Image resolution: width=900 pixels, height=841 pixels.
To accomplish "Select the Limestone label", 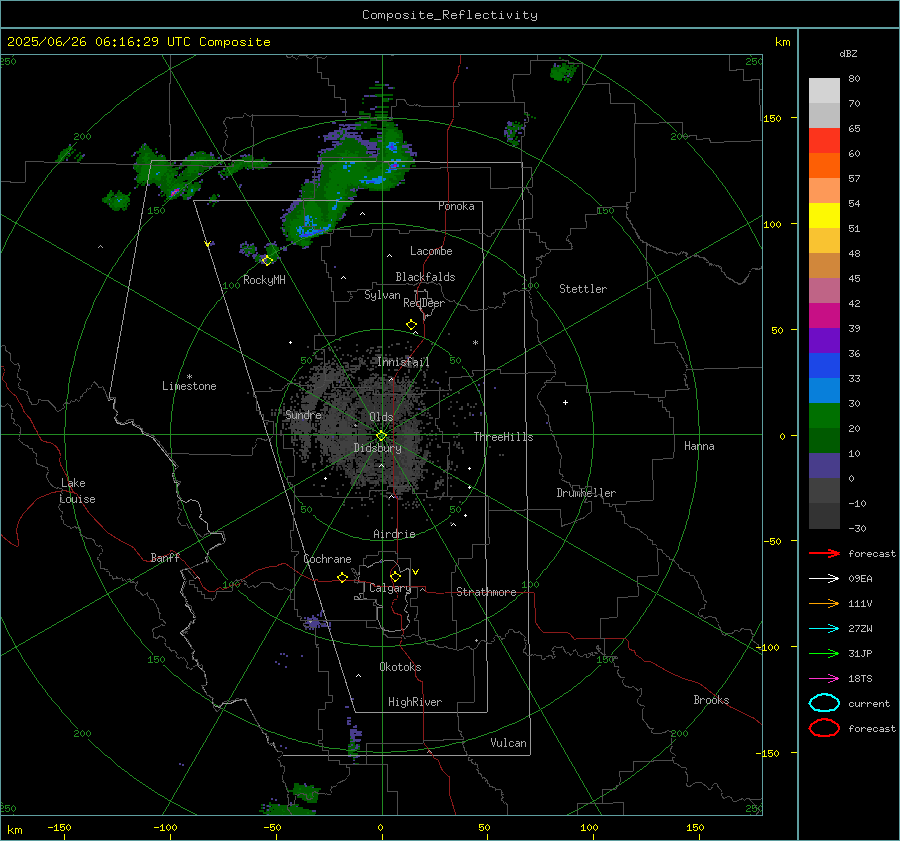I will tap(189, 386).
